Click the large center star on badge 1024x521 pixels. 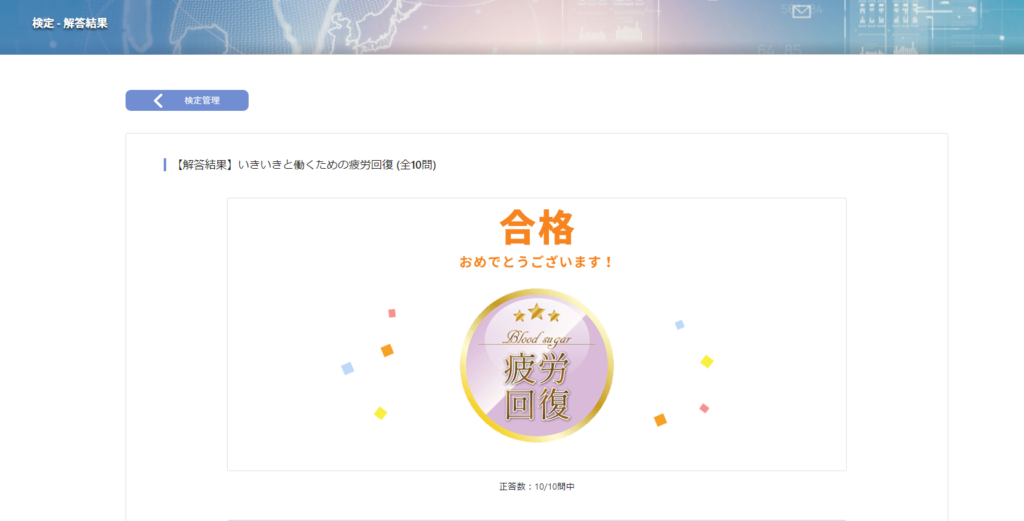point(537,311)
